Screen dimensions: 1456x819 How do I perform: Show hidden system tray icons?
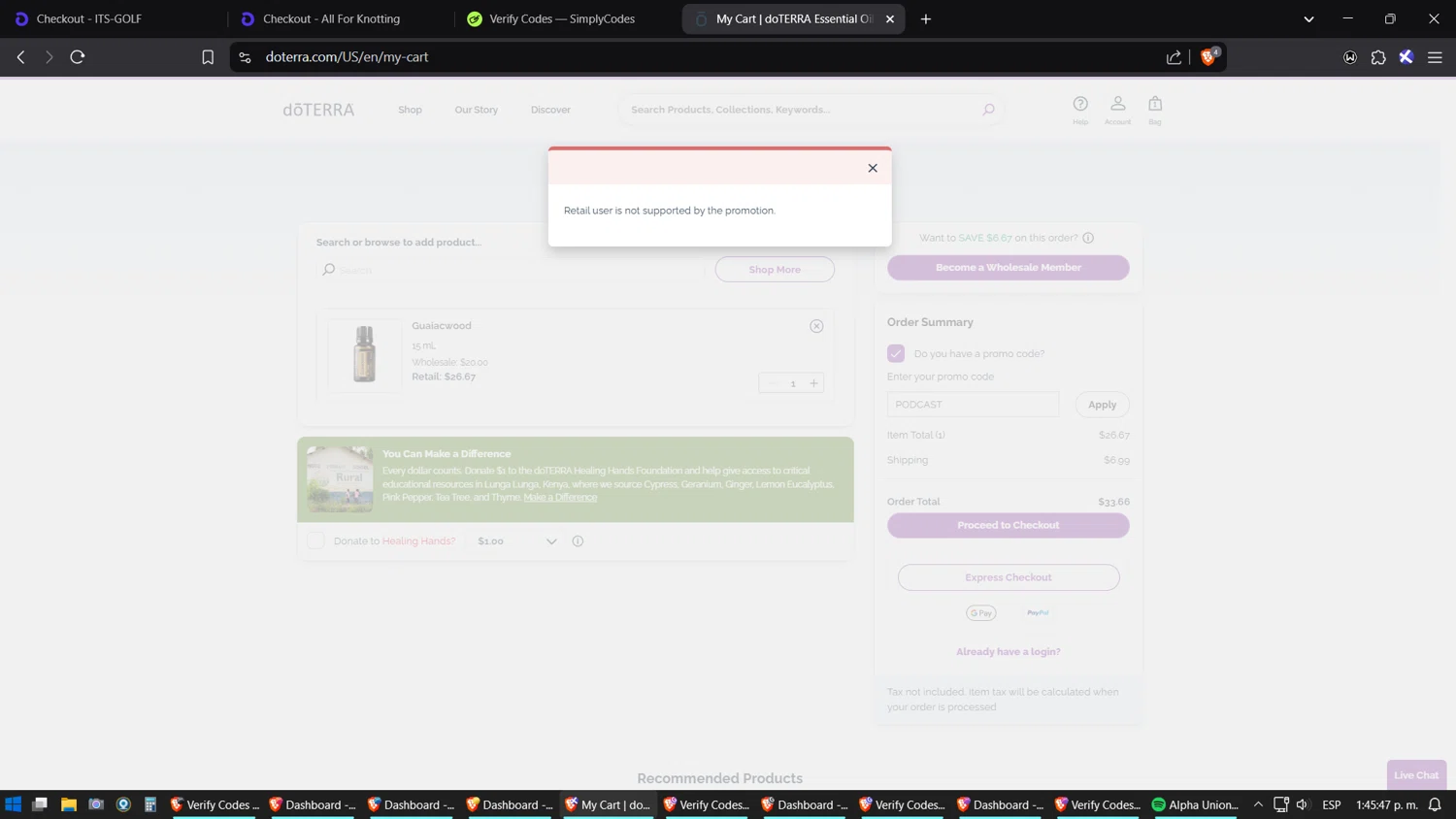tap(1258, 804)
